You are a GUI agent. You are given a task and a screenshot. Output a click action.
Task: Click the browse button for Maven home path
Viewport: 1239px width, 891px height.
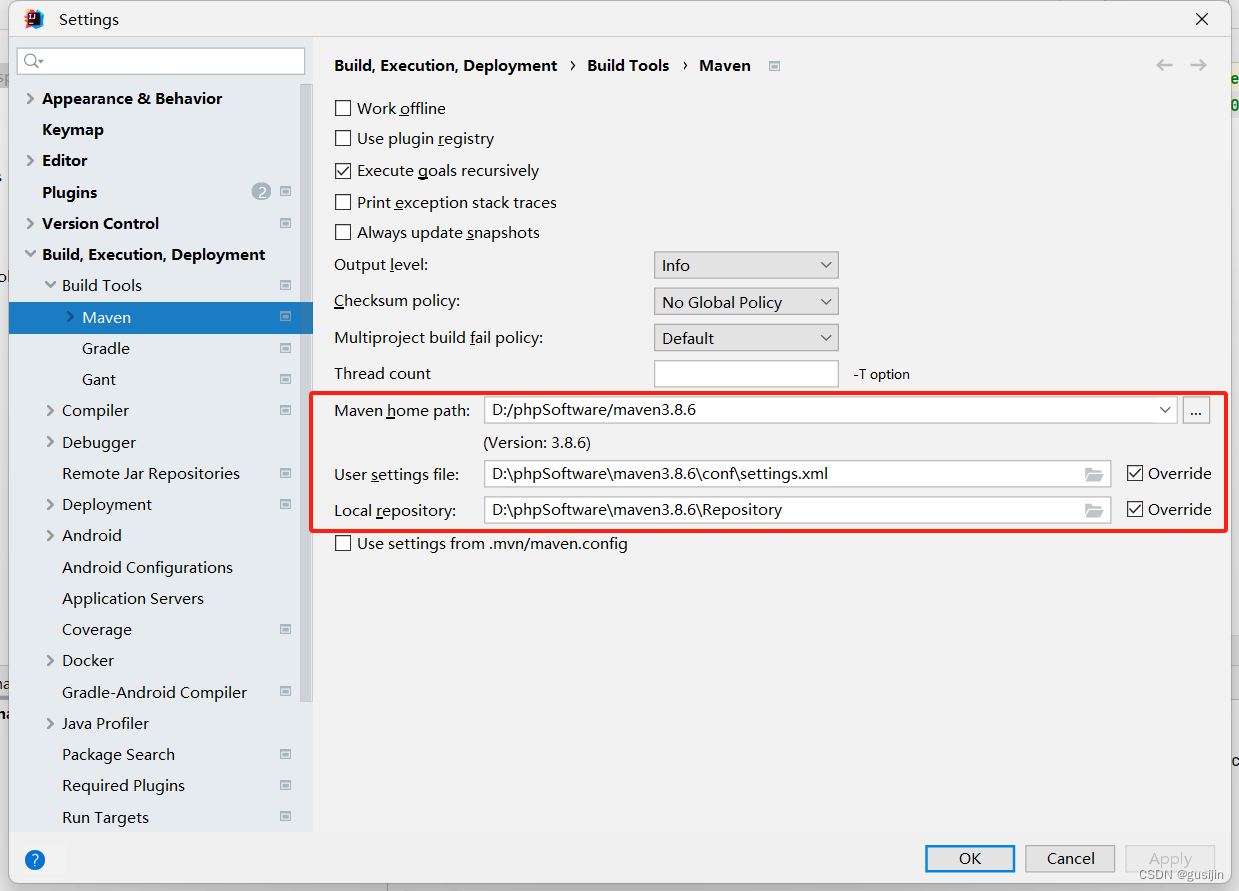coord(1196,410)
